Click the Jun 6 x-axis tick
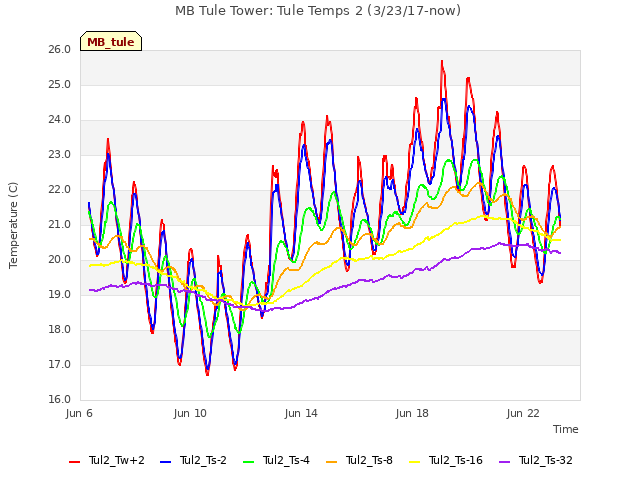The height and width of the screenshot is (480, 640). point(79,413)
